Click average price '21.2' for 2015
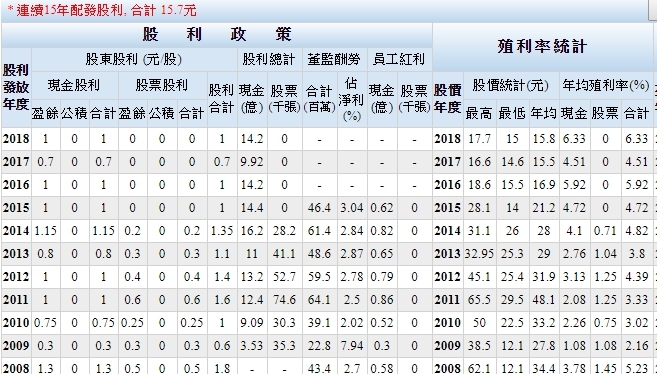Viewport: 657px width, 374px height. click(x=544, y=208)
